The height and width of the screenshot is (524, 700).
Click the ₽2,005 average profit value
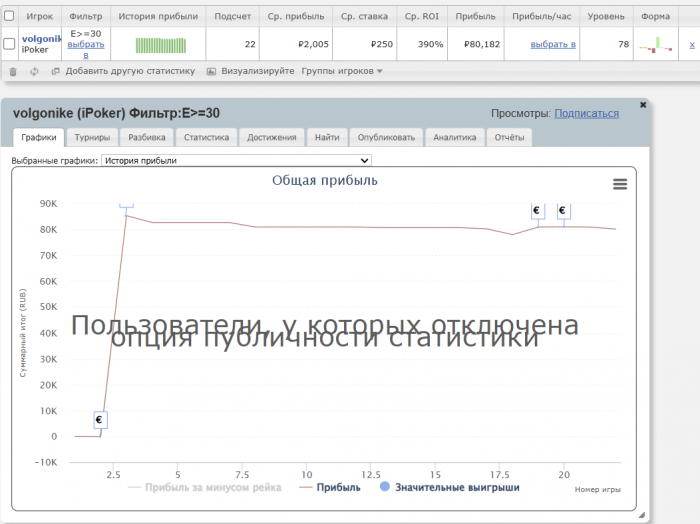click(313, 44)
